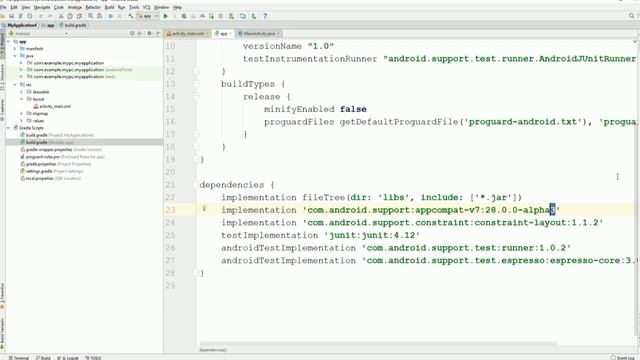Open the Build menu
This screenshot has height=360, width=640.
point(109,7)
